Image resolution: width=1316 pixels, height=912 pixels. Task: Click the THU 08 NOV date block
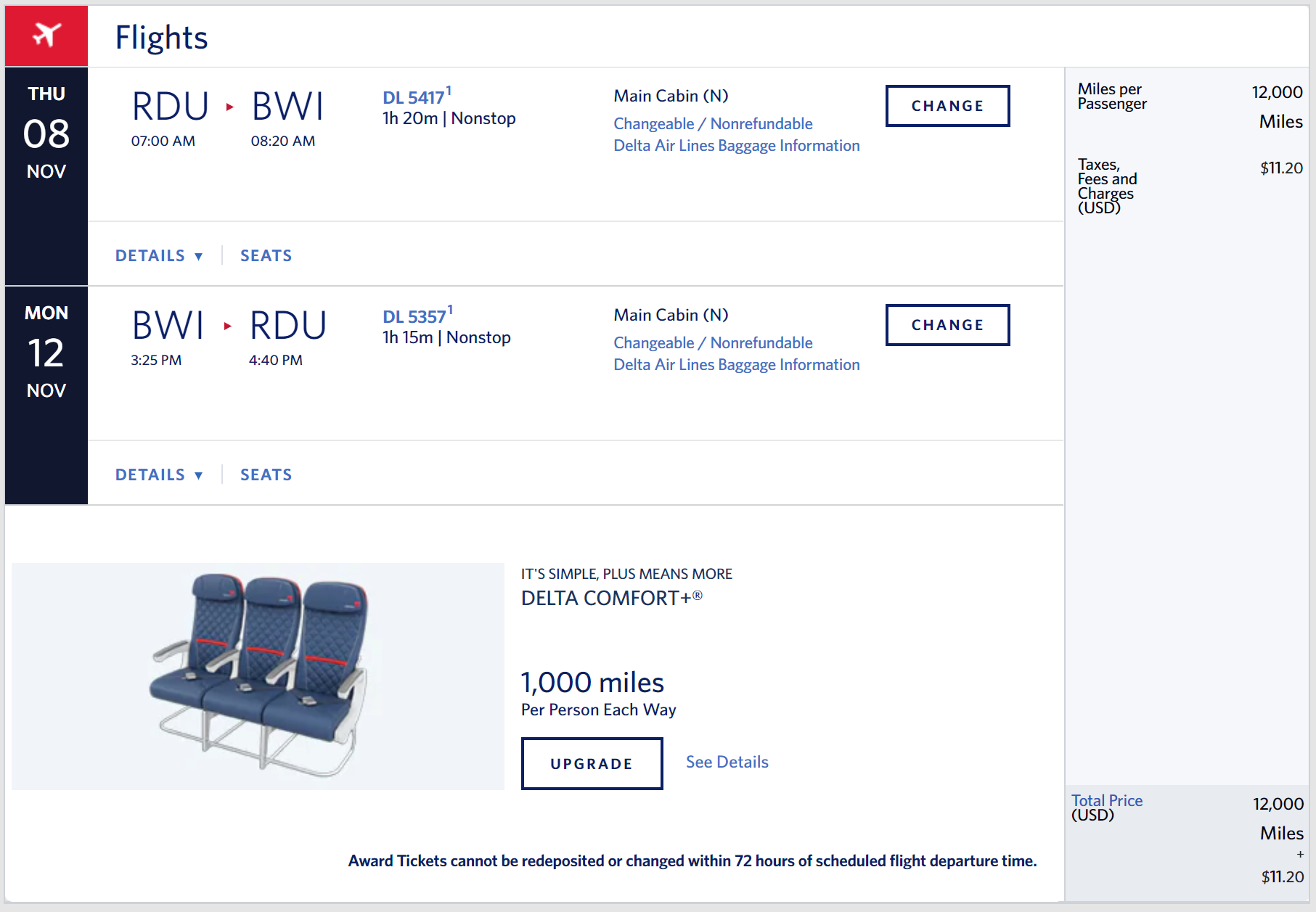pyautogui.click(x=46, y=133)
